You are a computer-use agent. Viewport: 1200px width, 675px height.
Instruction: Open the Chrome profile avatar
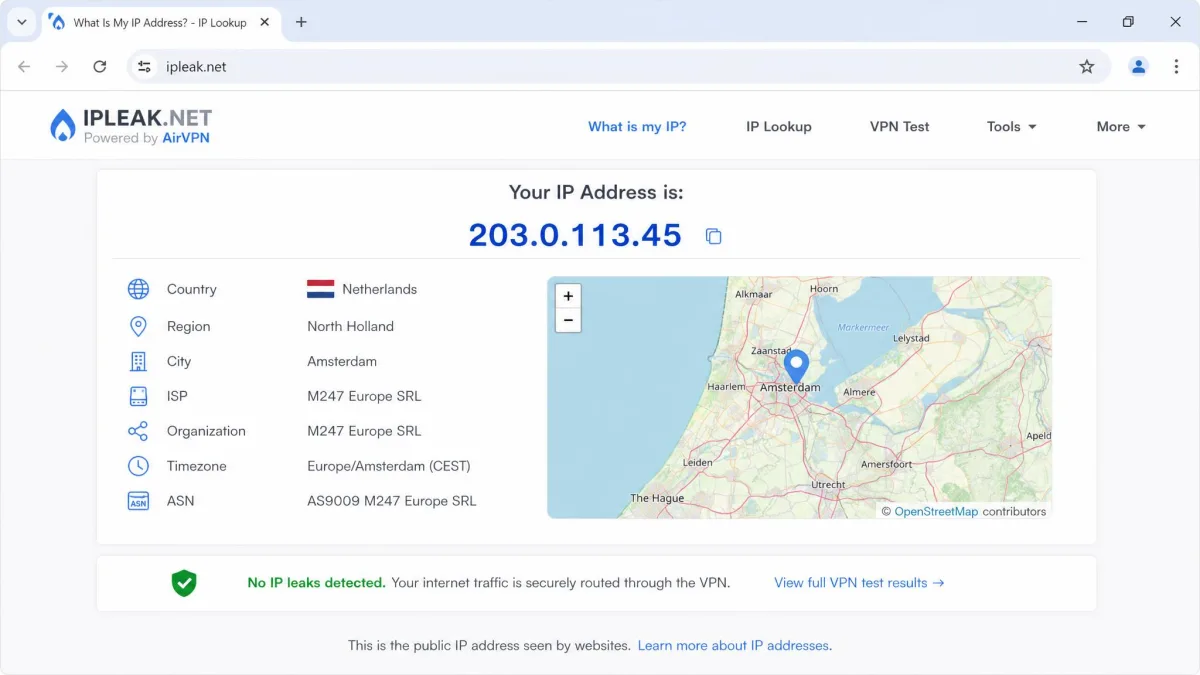click(x=1138, y=67)
